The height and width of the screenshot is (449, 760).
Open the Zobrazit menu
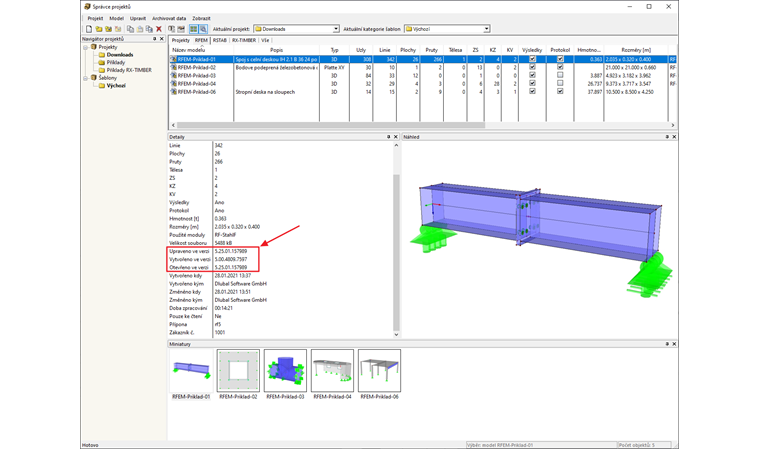[201, 18]
